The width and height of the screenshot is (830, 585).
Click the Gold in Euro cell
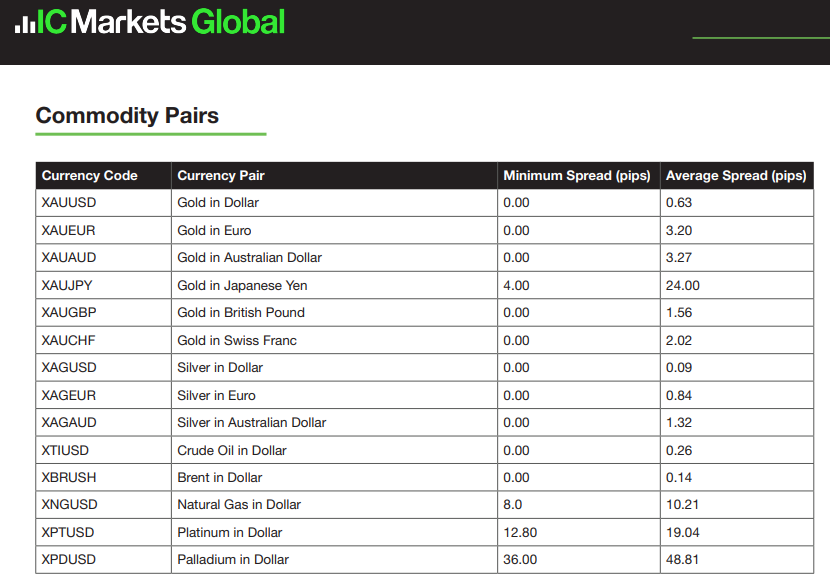click(x=214, y=230)
